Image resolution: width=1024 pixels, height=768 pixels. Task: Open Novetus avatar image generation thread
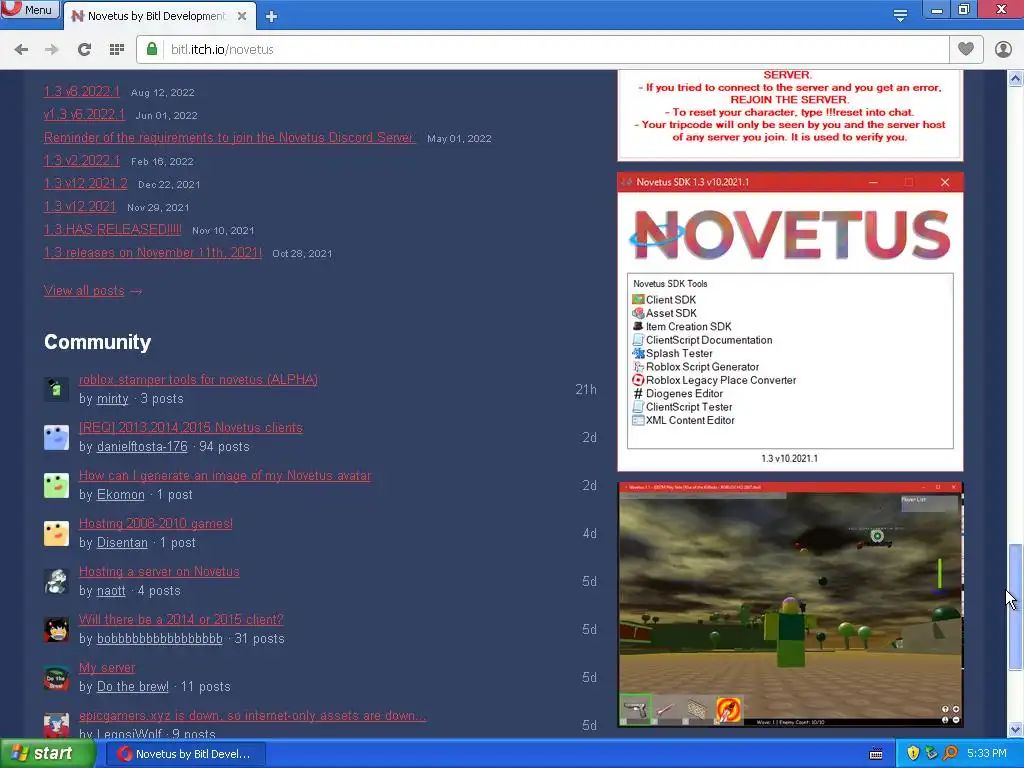225,475
